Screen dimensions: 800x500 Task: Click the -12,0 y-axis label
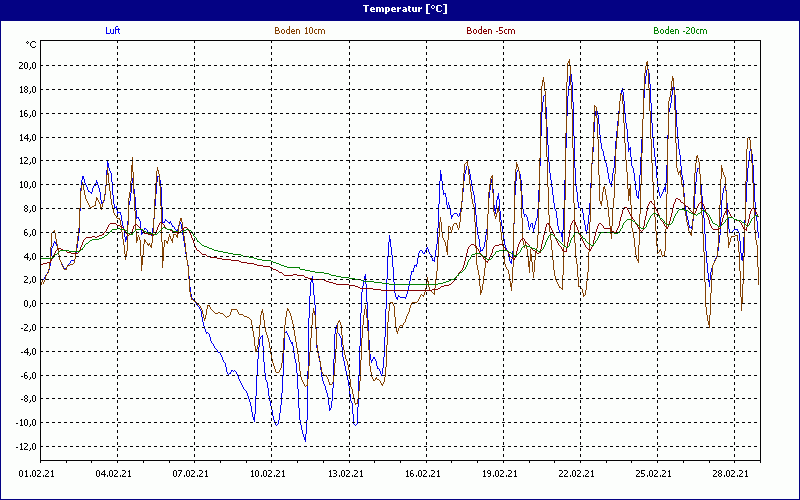coord(25,447)
